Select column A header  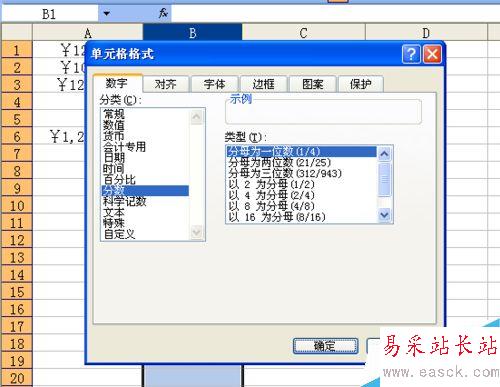88,33
